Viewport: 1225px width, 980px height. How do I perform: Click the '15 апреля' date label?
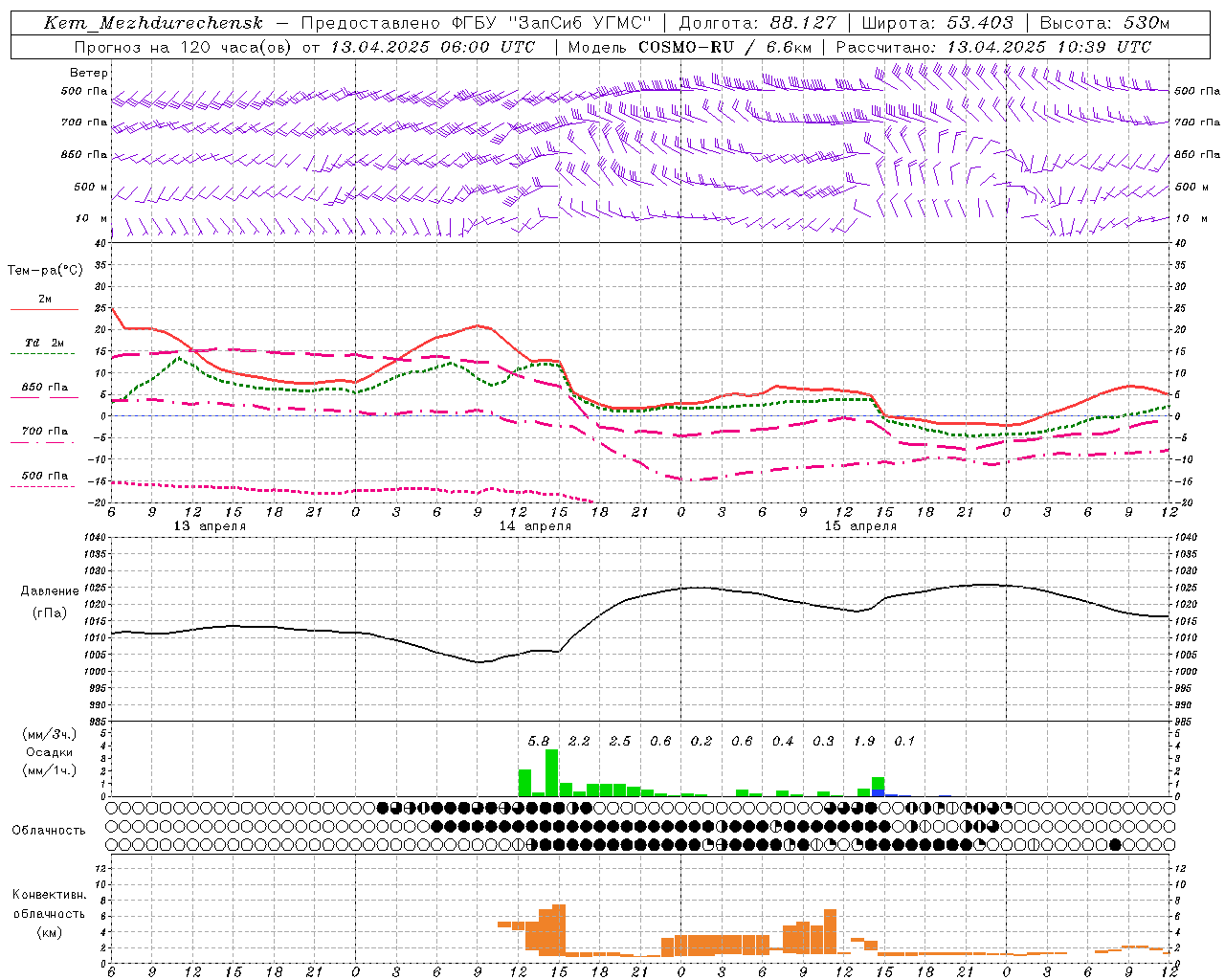pyautogui.click(x=860, y=526)
